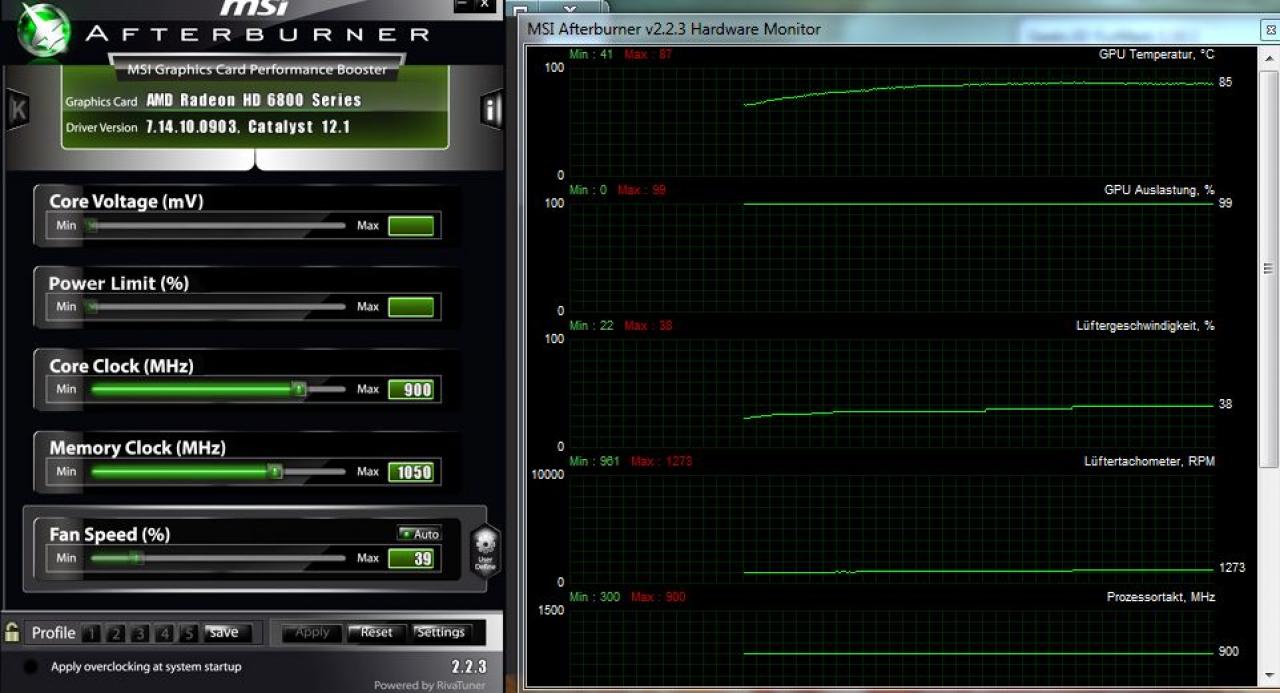Screen dimensions: 1280x693
Task: Click the Core Clock (MHz) label
Action: 121,366
